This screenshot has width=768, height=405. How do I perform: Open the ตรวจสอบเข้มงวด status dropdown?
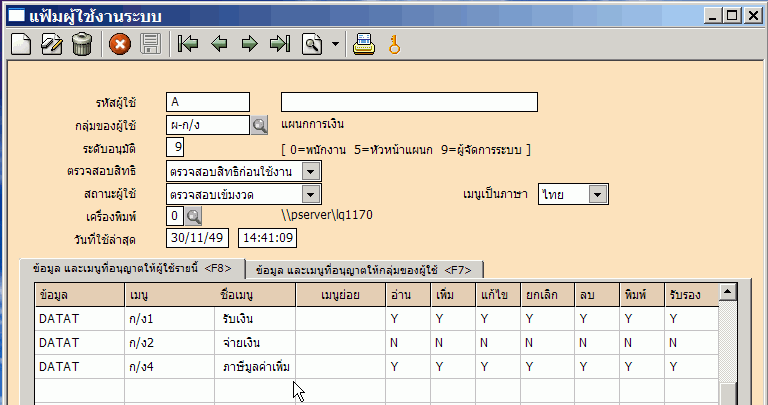point(311,194)
